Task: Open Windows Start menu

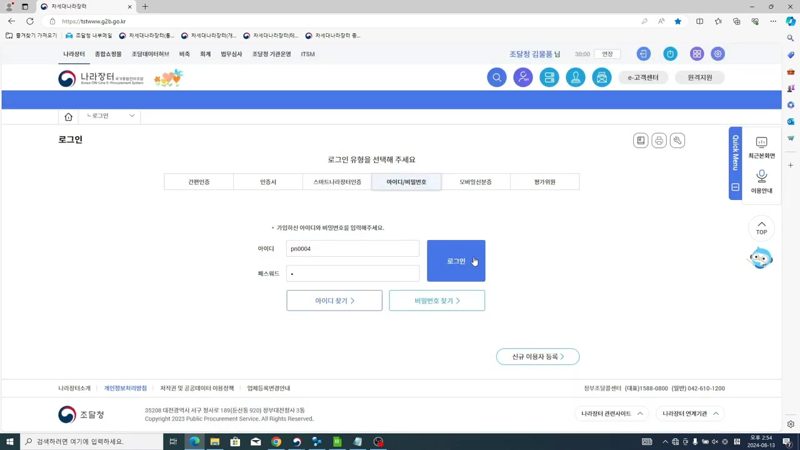Action: [10, 441]
